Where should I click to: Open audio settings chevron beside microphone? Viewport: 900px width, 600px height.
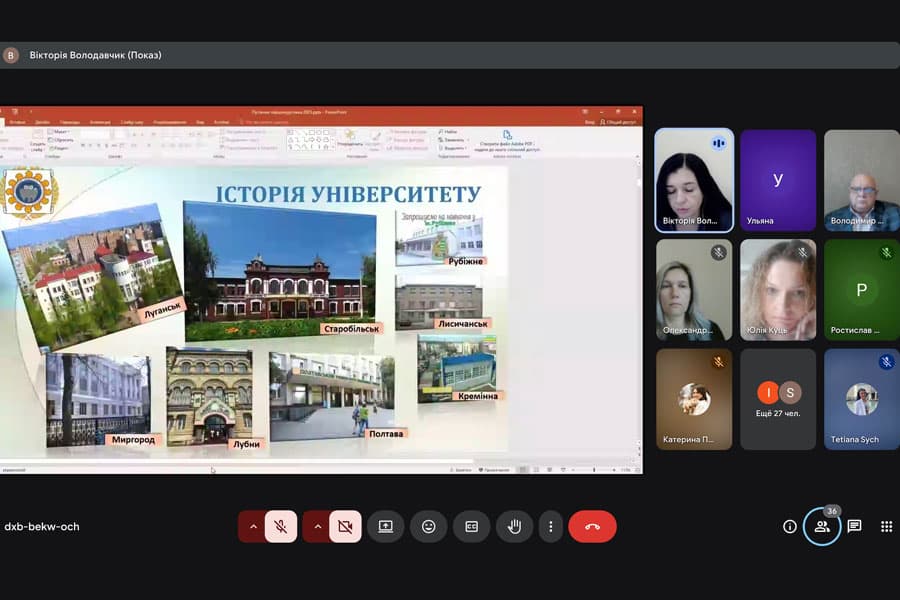253,527
